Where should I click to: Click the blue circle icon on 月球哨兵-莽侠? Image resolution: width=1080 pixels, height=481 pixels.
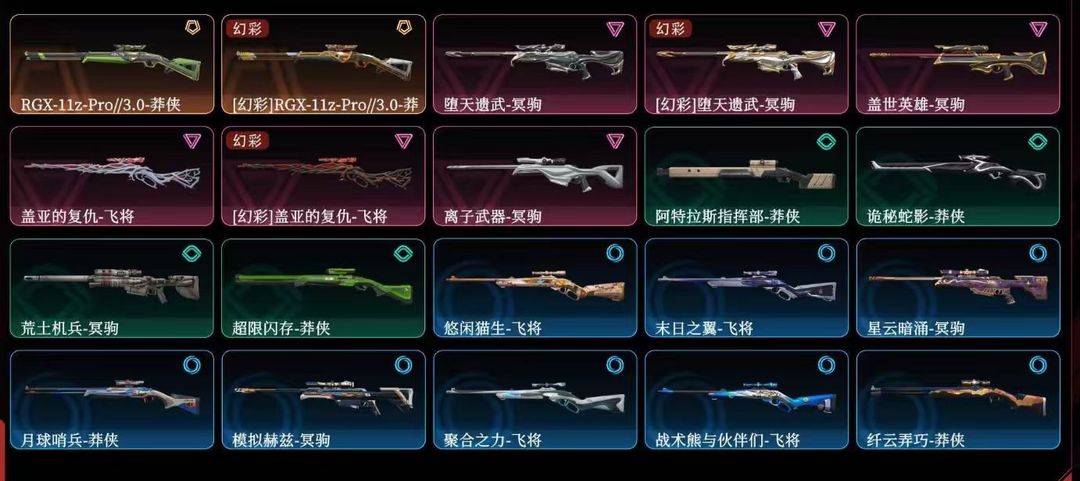click(192, 365)
